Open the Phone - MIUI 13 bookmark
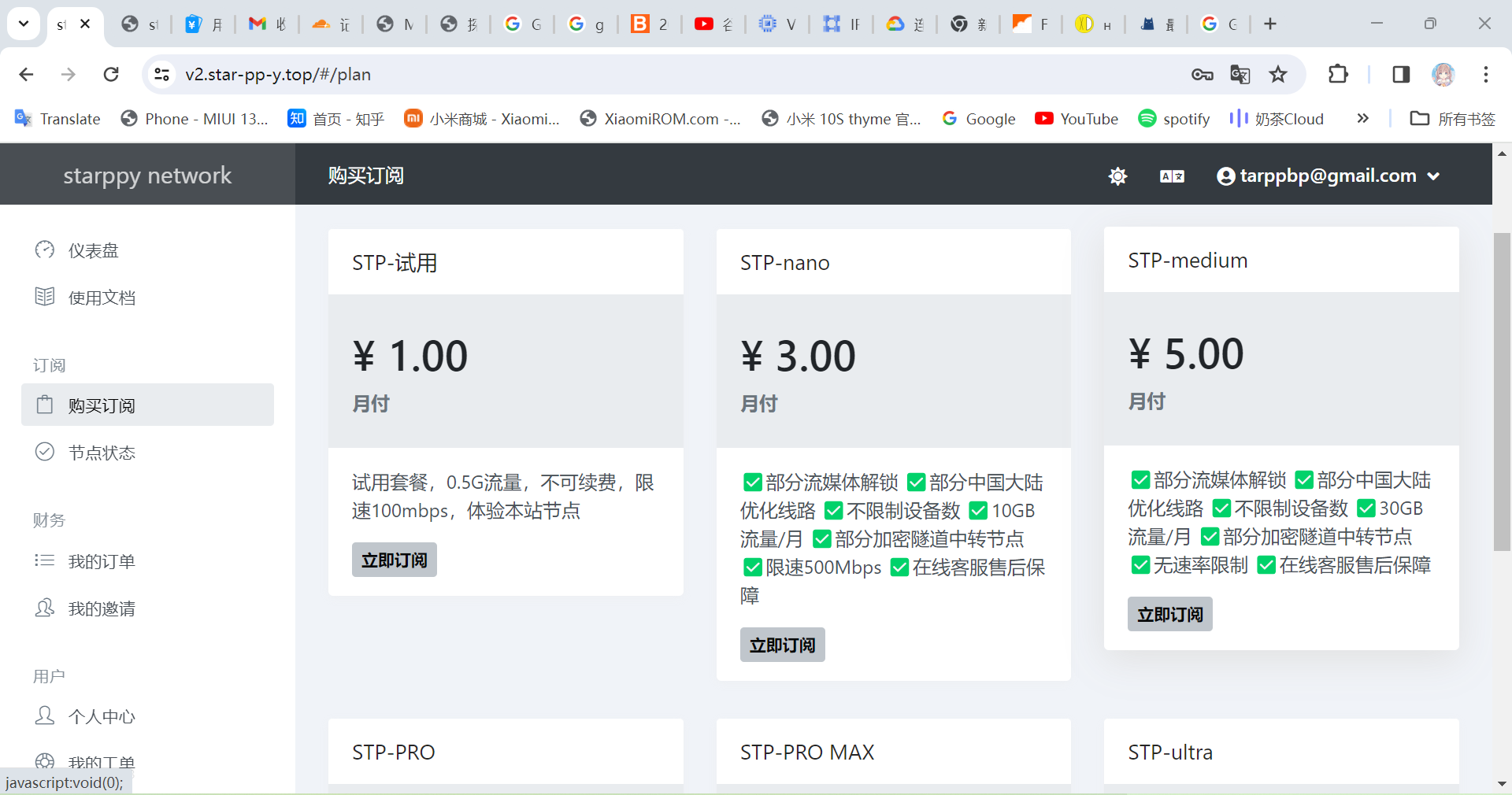 click(x=194, y=119)
